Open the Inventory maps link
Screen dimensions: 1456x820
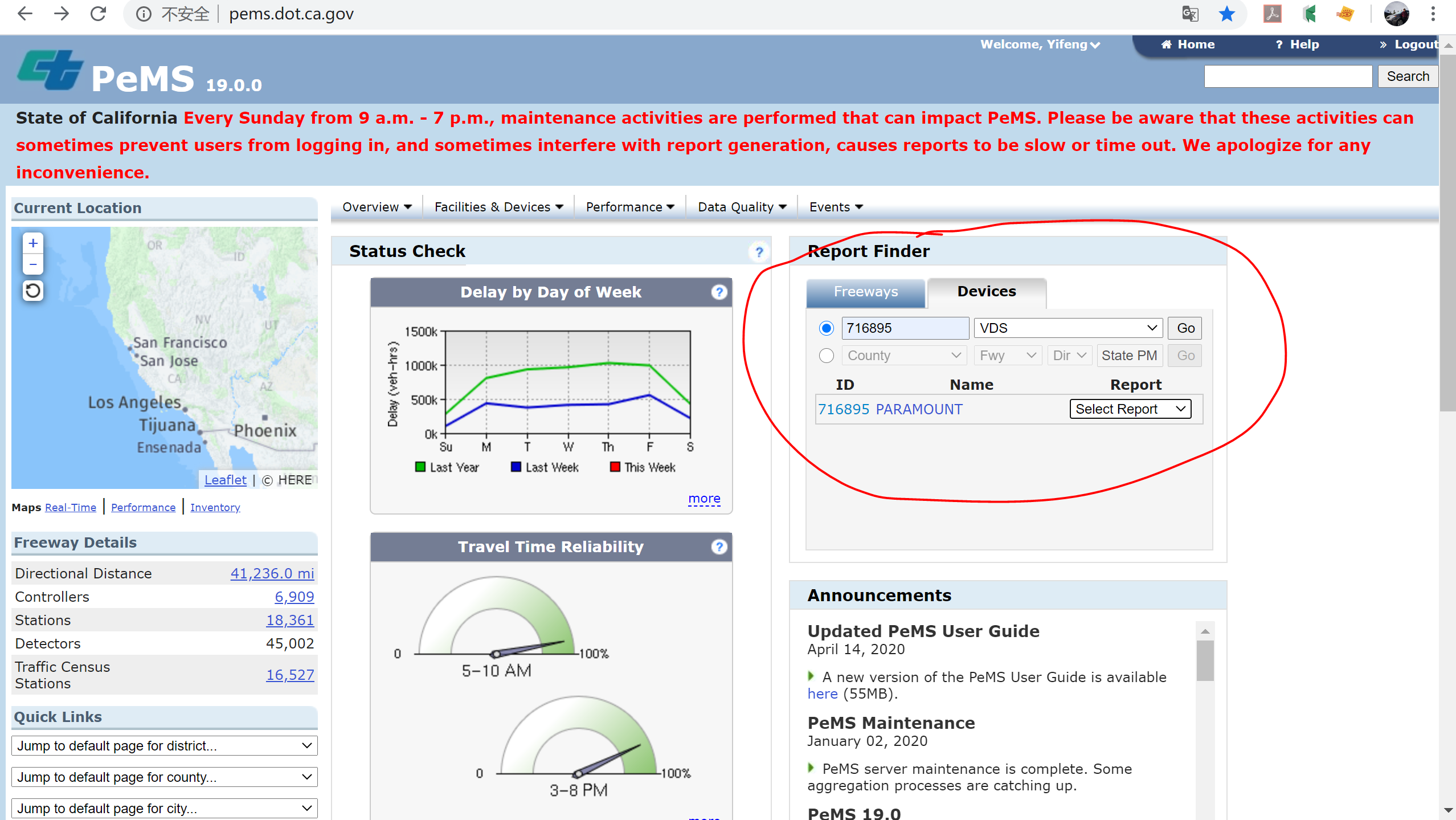(215, 507)
